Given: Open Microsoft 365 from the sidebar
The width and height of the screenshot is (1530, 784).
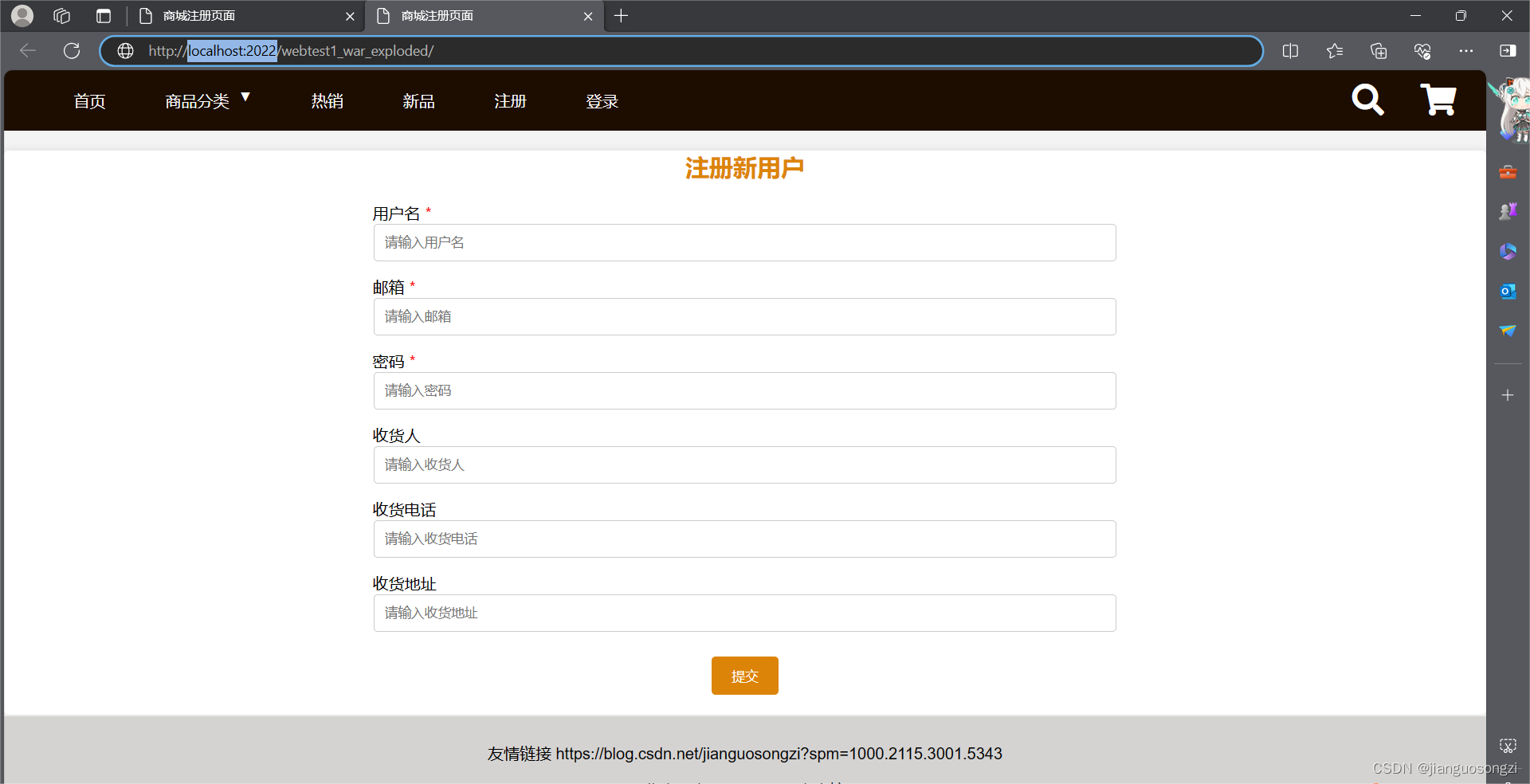Looking at the screenshot, I should (x=1508, y=251).
